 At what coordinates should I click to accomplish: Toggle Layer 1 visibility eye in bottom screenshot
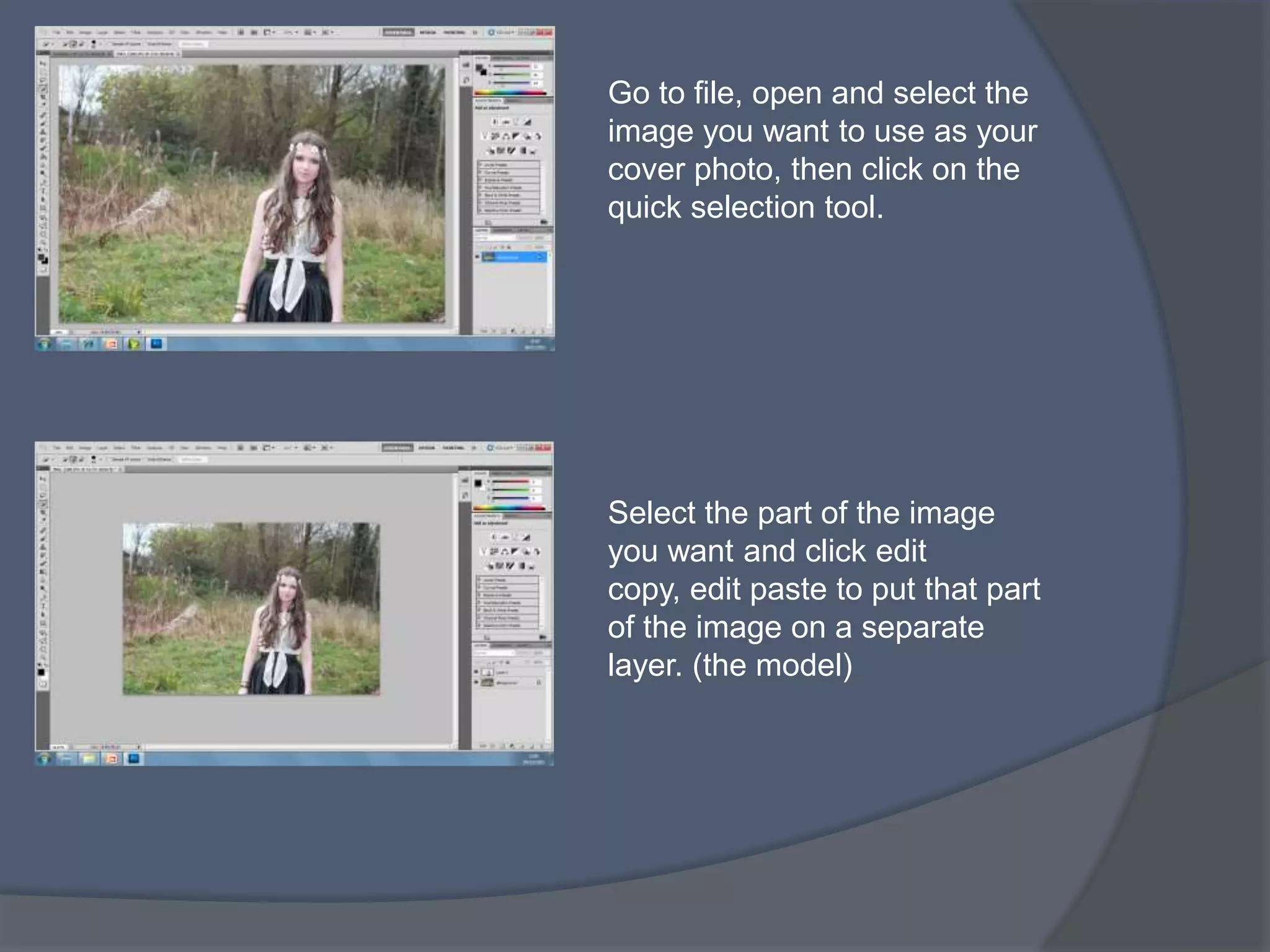[477, 672]
